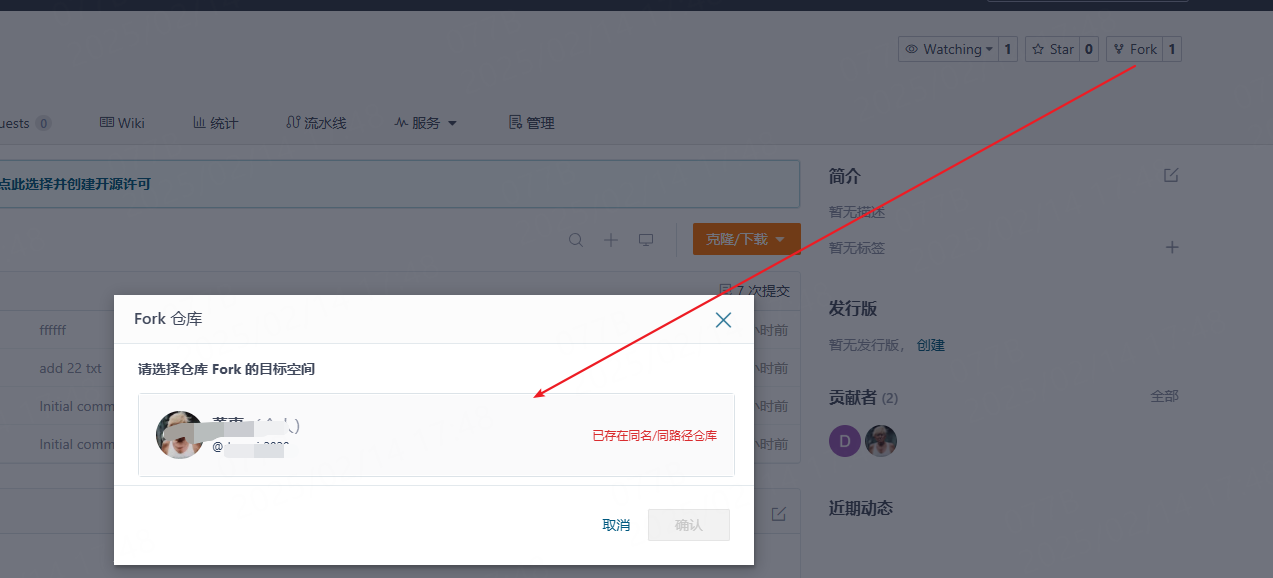Click the edit icon in lower README panel
This screenshot has height=578, width=1273.
(779, 514)
